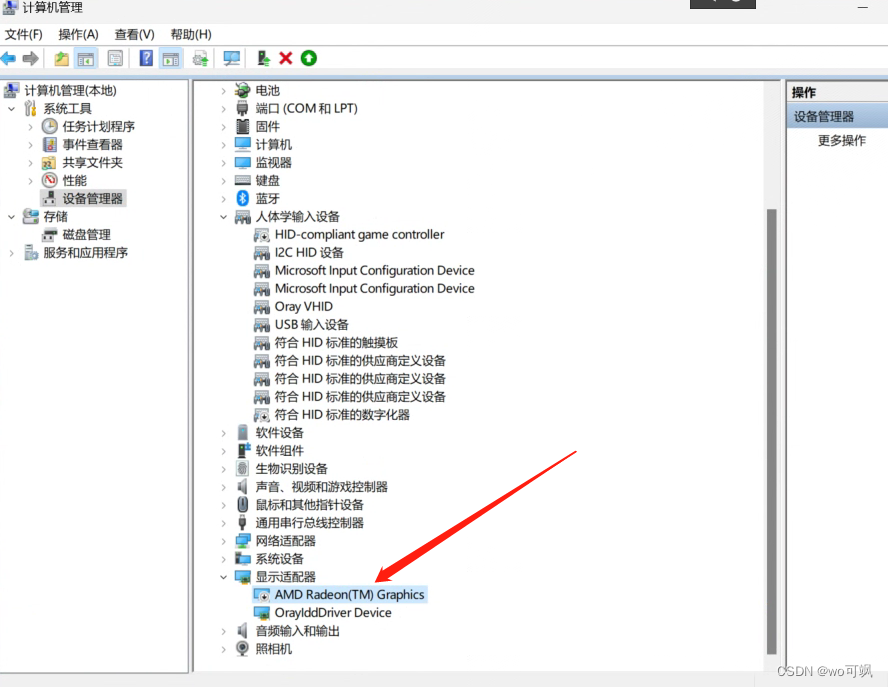This screenshot has height=687, width=888.
Task: Expand the 监视器 category
Action: pos(224,163)
